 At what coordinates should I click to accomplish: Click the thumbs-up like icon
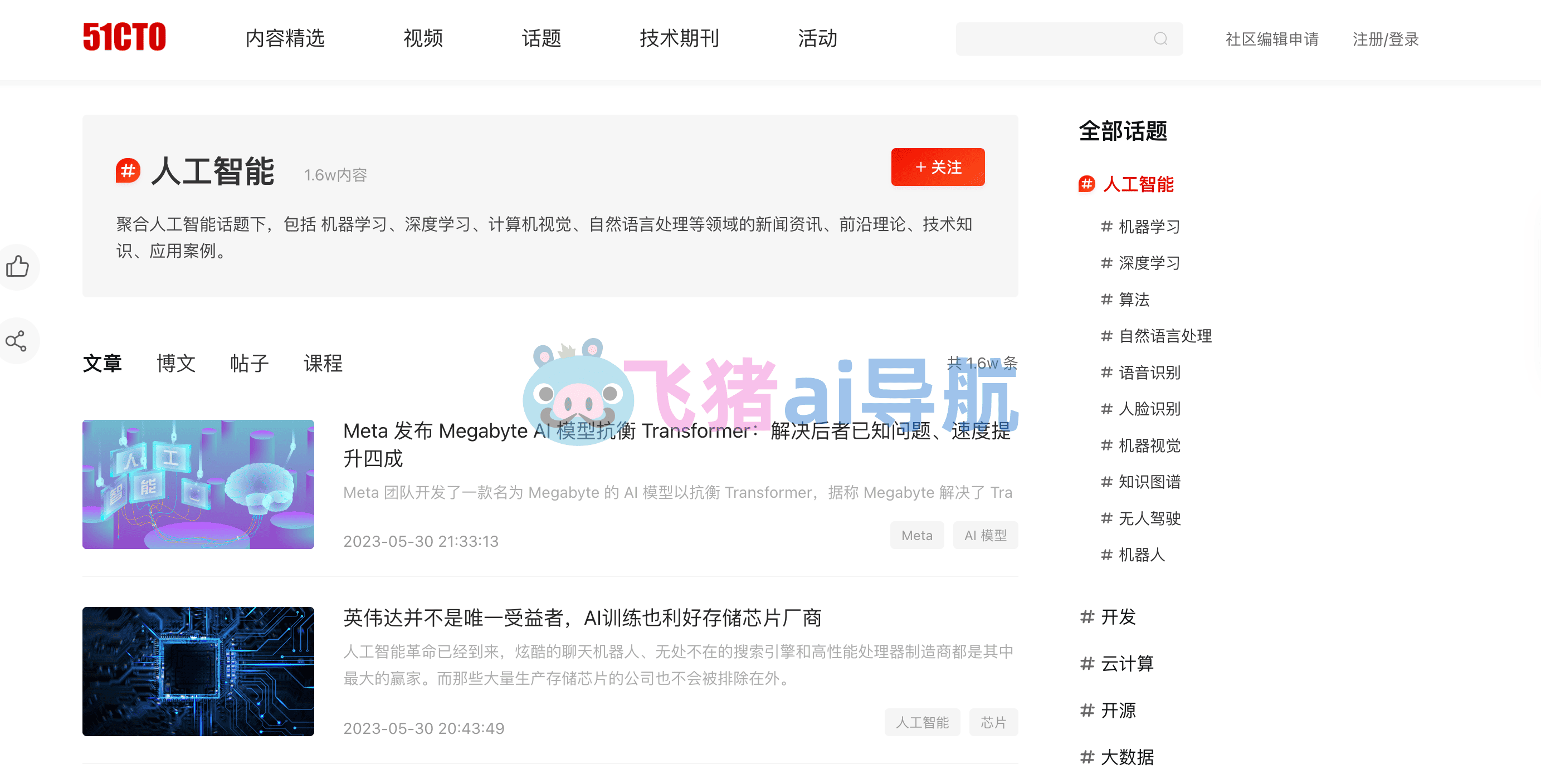(x=18, y=266)
